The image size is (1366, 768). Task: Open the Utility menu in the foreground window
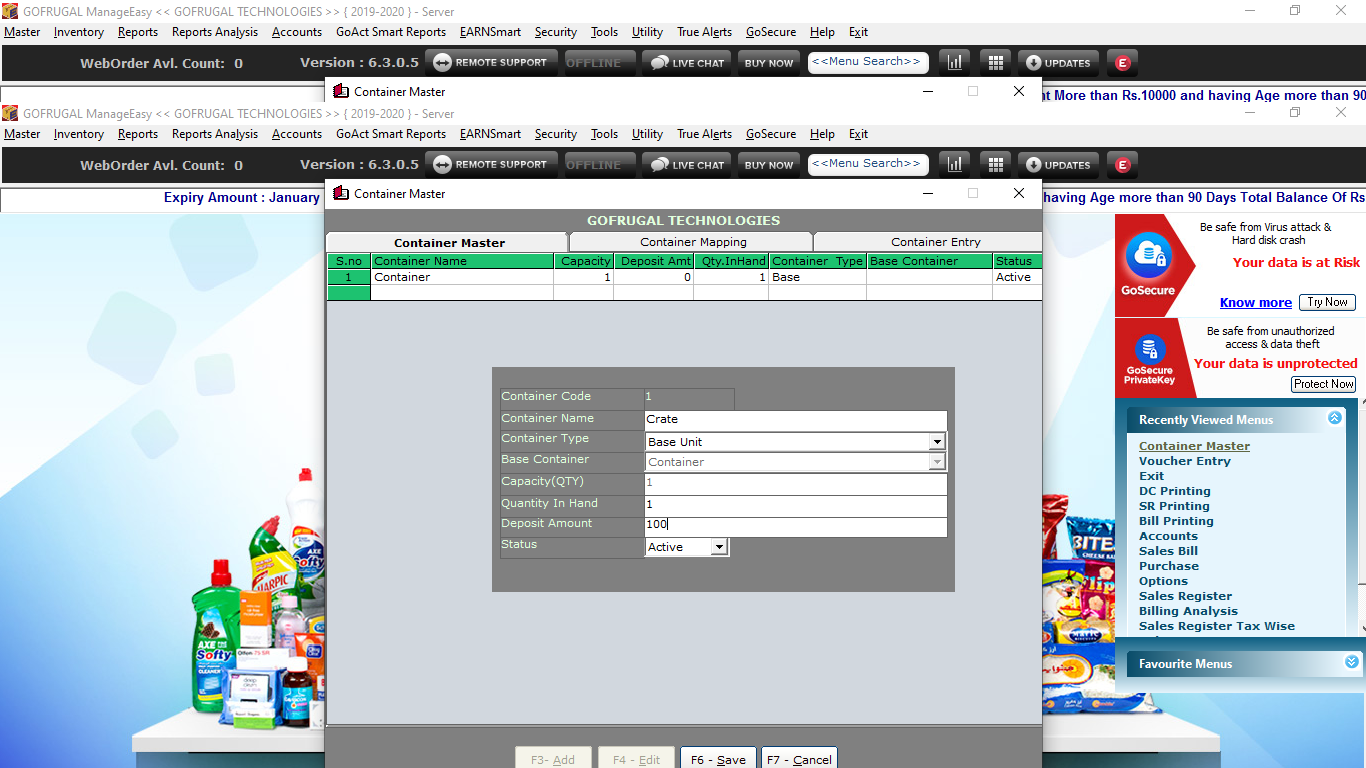tap(647, 134)
